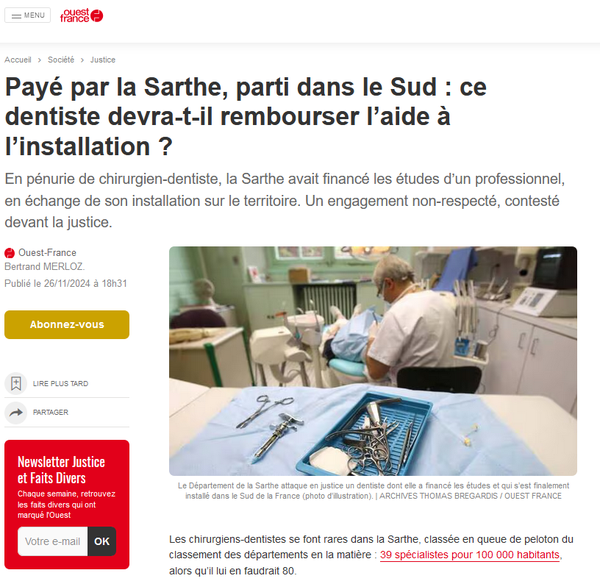Open Bertrand MERLOZ author link
Screen dimensions: 600x584
[x=44, y=266]
